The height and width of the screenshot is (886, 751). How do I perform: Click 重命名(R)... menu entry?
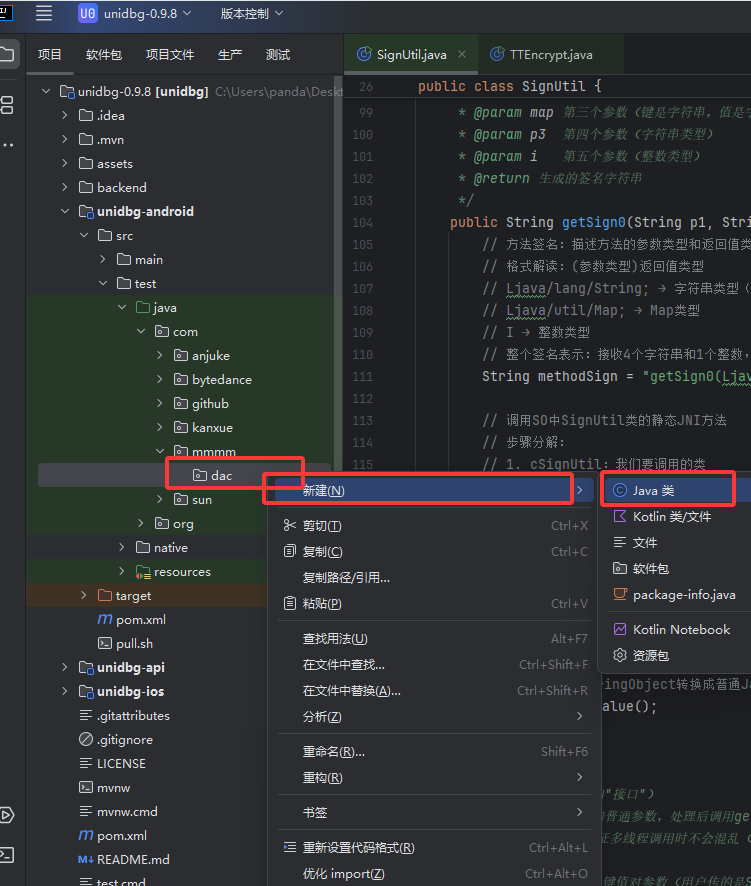point(434,752)
